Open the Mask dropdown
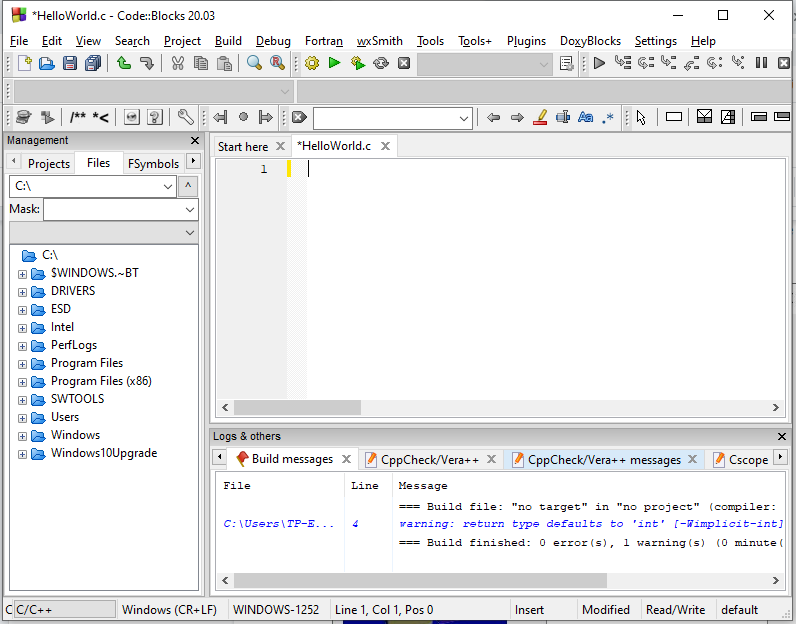 pos(190,209)
